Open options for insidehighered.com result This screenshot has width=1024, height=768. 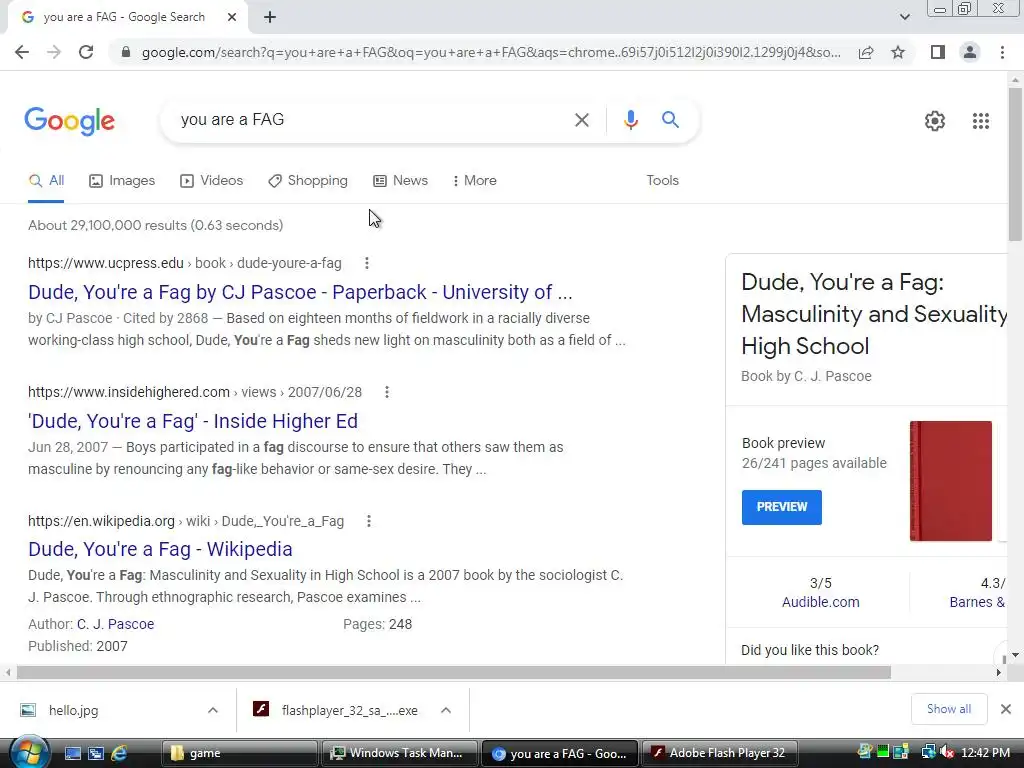(x=387, y=392)
